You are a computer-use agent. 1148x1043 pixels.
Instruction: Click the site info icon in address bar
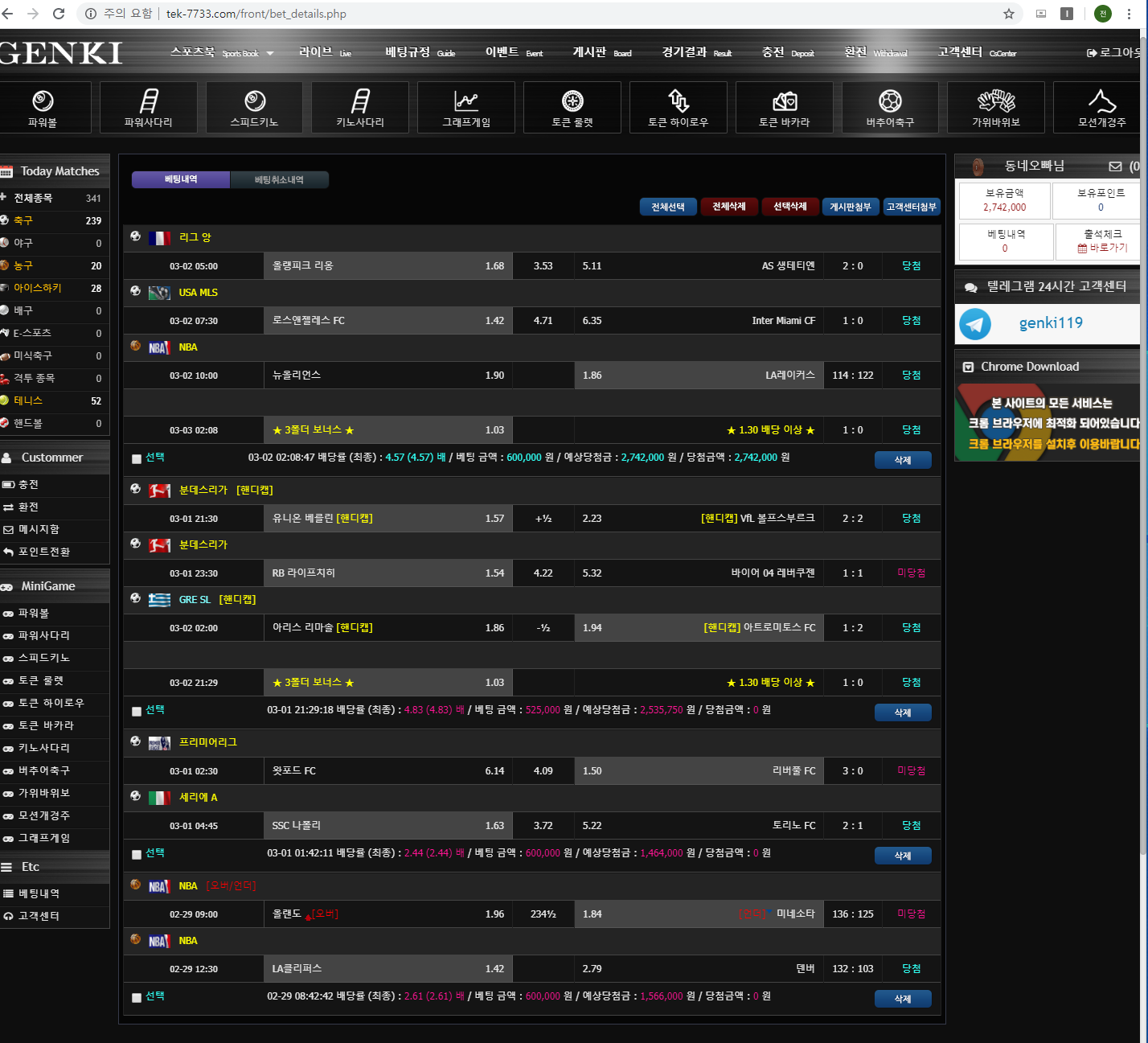[x=91, y=14]
